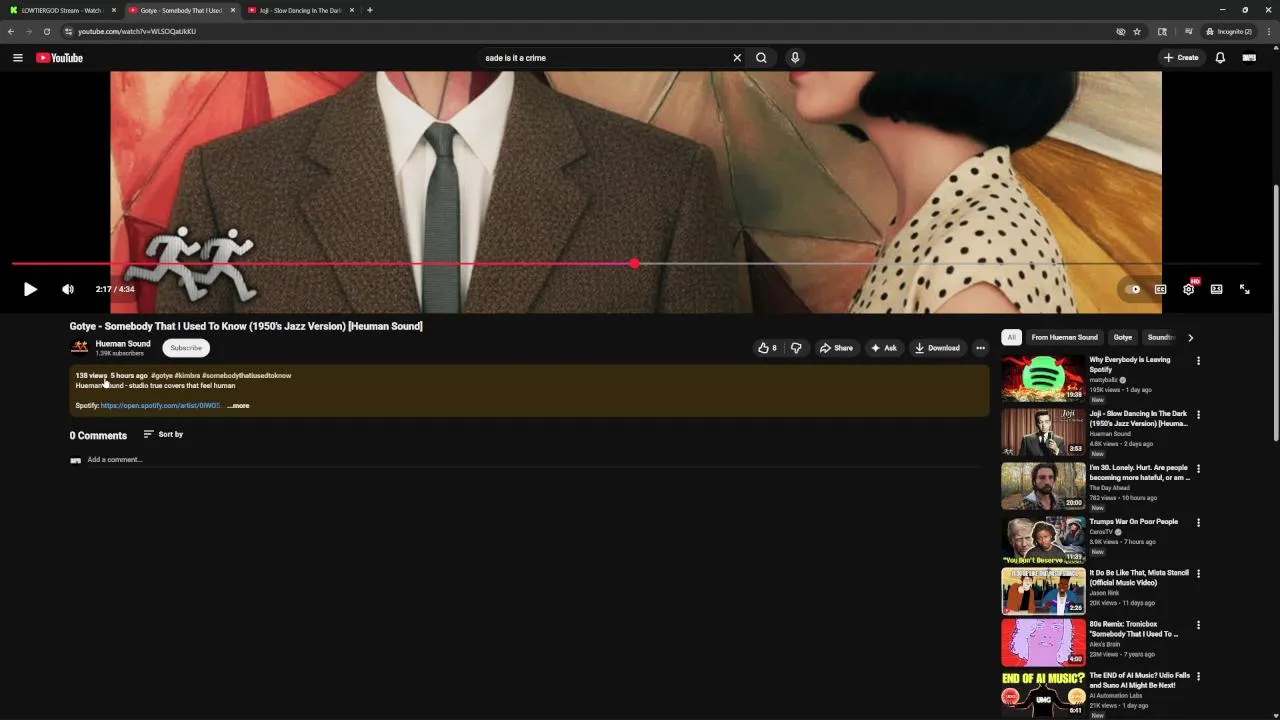Open Why Everybody Is Leaving Spotify thumbnail
This screenshot has height=720, width=1280.
coord(1043,378)
